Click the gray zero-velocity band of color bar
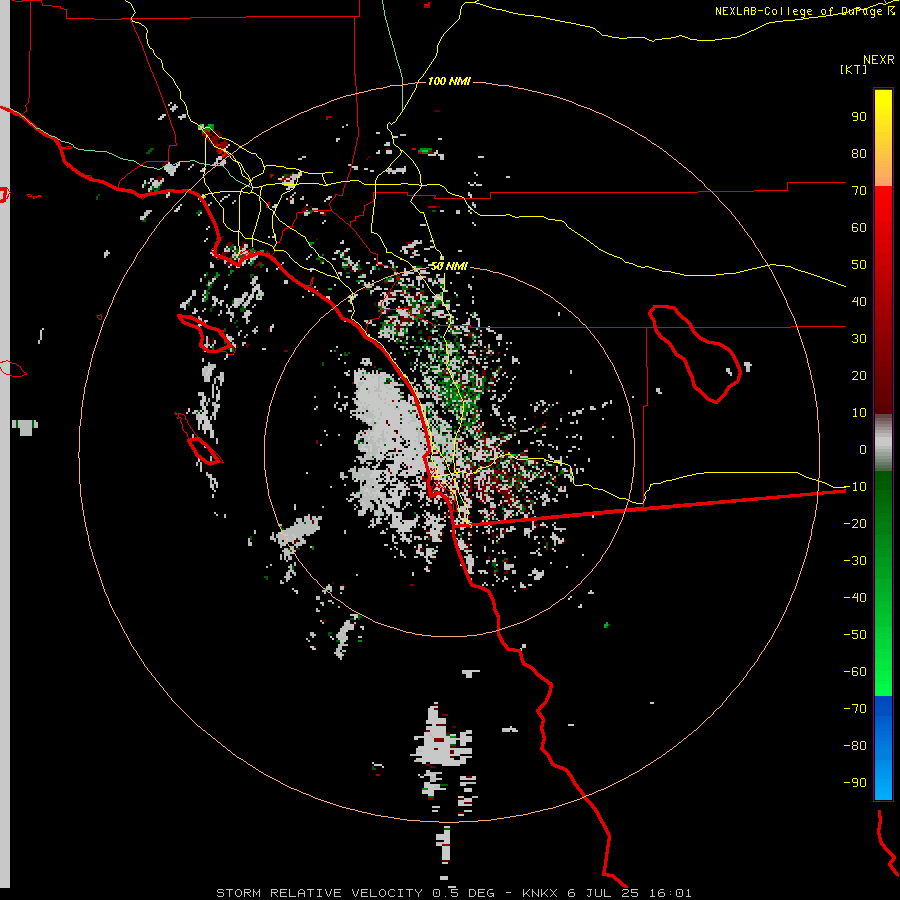Viewport: 900px width, 900px height. point(883,443)
